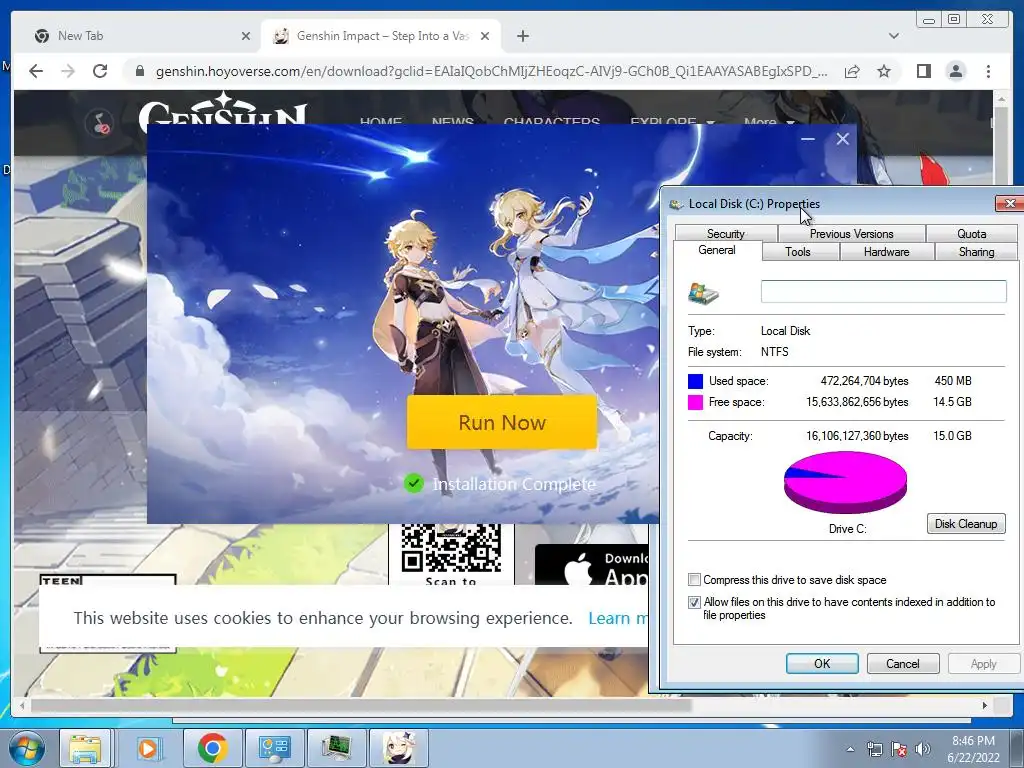Open the Chrome profile avatar
The image size is (1024, 768).
point(955,71)
